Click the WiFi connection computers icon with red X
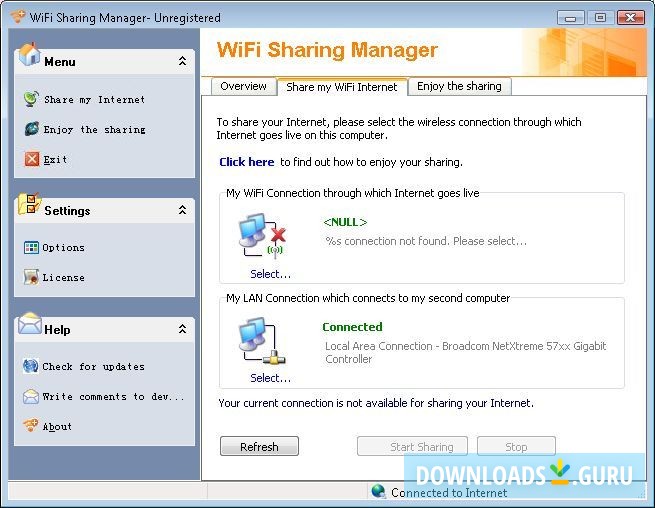655x508 pixels. [x=263, y=236]
